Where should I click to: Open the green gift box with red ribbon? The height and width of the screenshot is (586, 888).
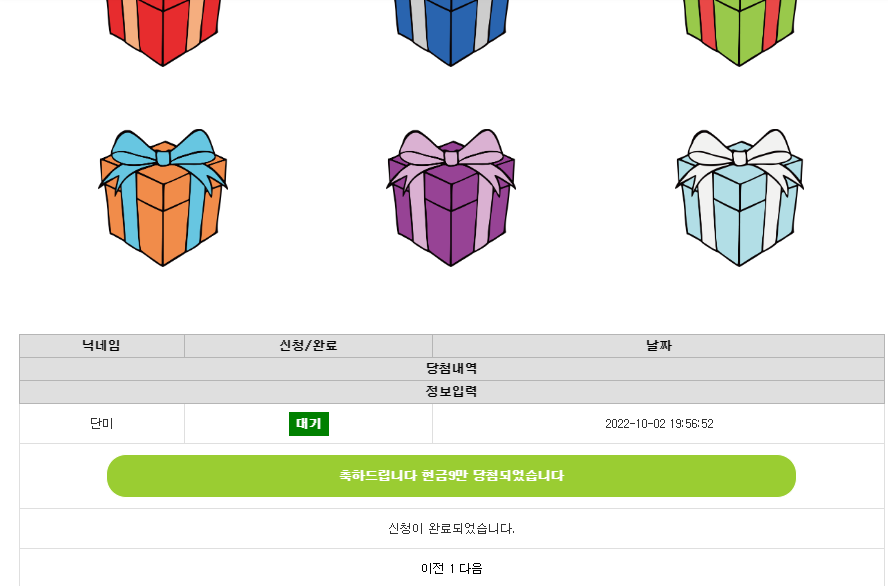click(x=740, y=32)
